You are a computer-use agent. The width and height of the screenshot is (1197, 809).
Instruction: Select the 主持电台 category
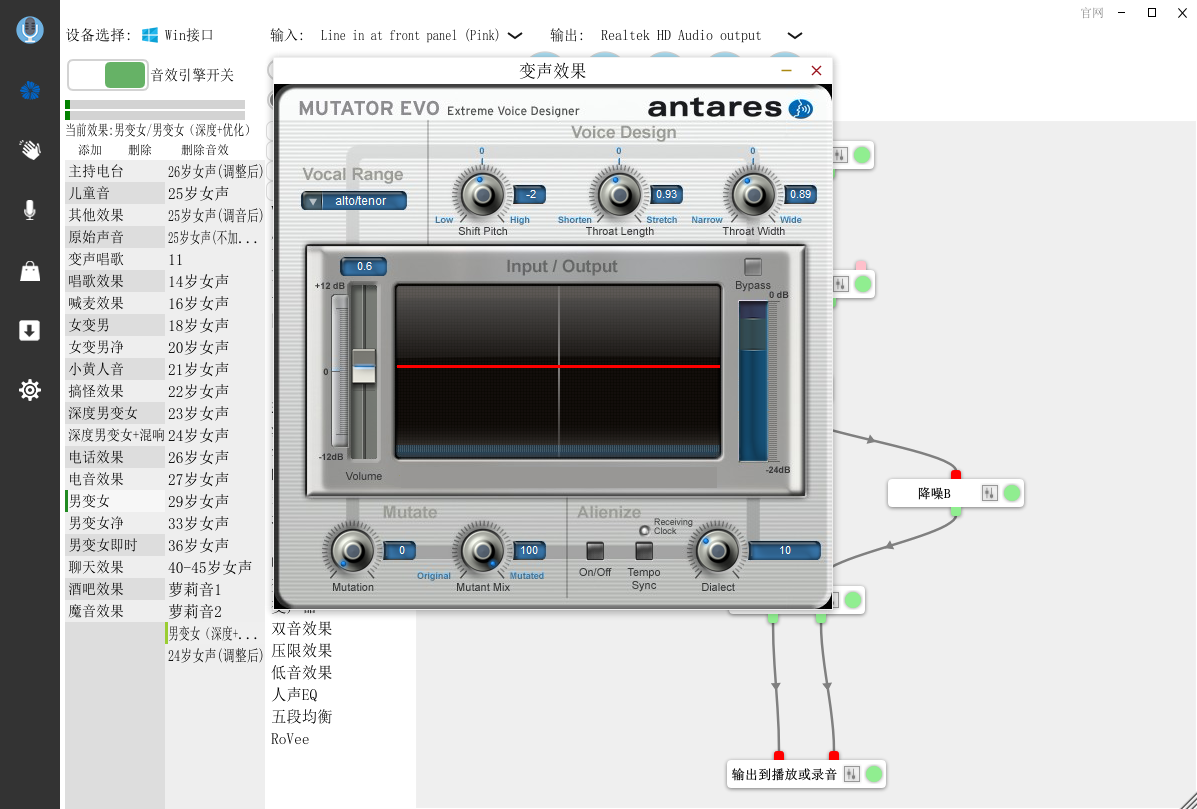coord(115,172)
